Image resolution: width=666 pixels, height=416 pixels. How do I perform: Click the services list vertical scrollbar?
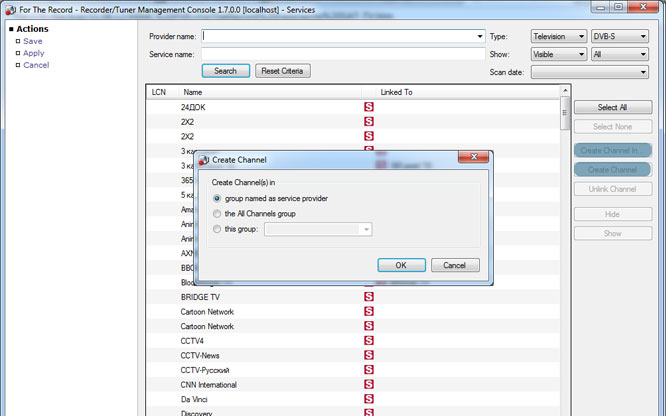click(x=564, y=250)
